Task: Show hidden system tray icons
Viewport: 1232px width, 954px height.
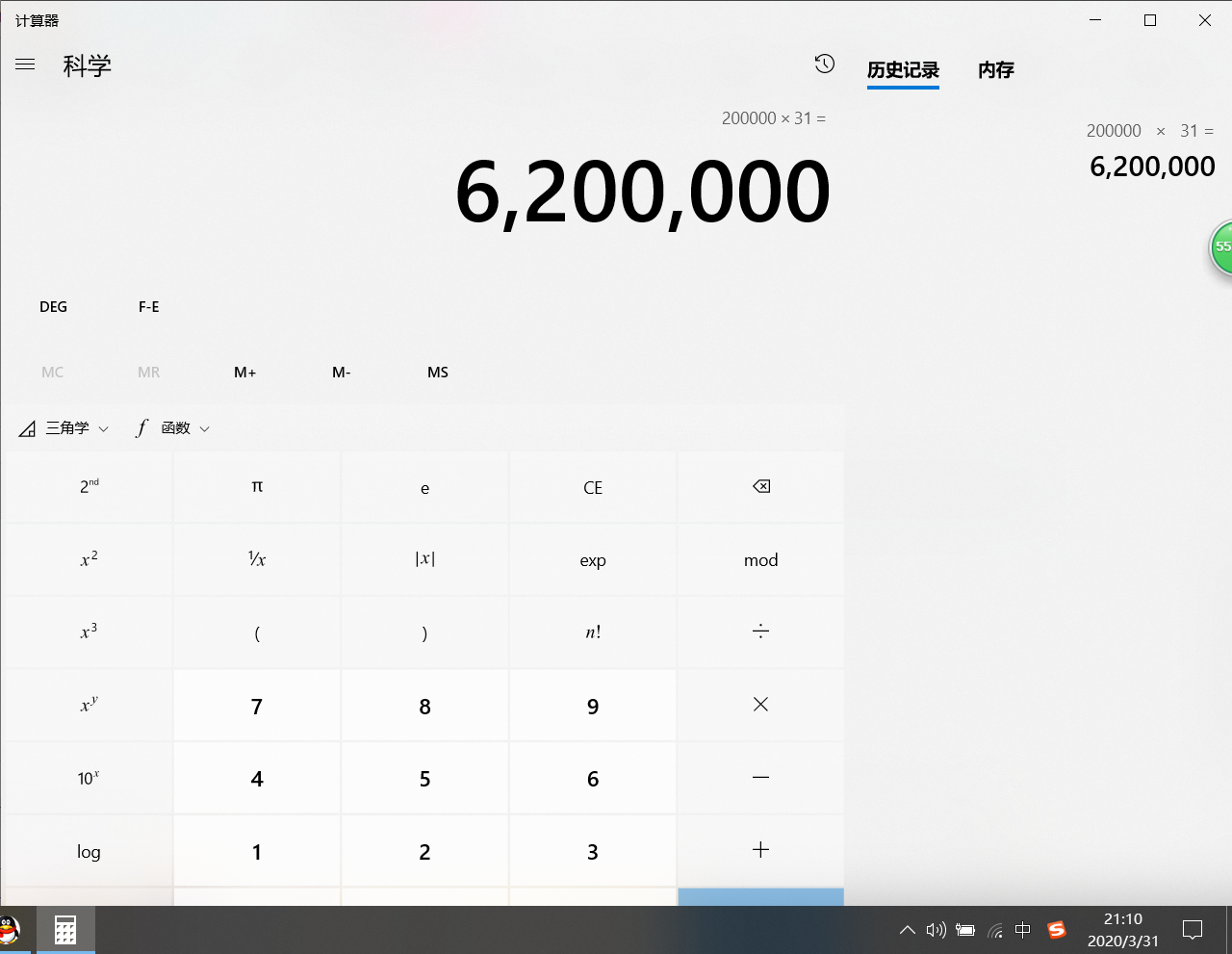Action: point(907,930)
